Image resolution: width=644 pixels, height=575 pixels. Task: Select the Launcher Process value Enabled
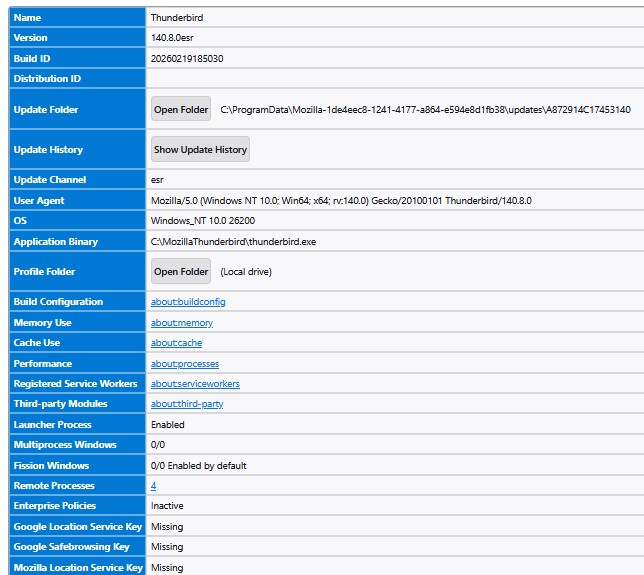(x=168, y=425)
